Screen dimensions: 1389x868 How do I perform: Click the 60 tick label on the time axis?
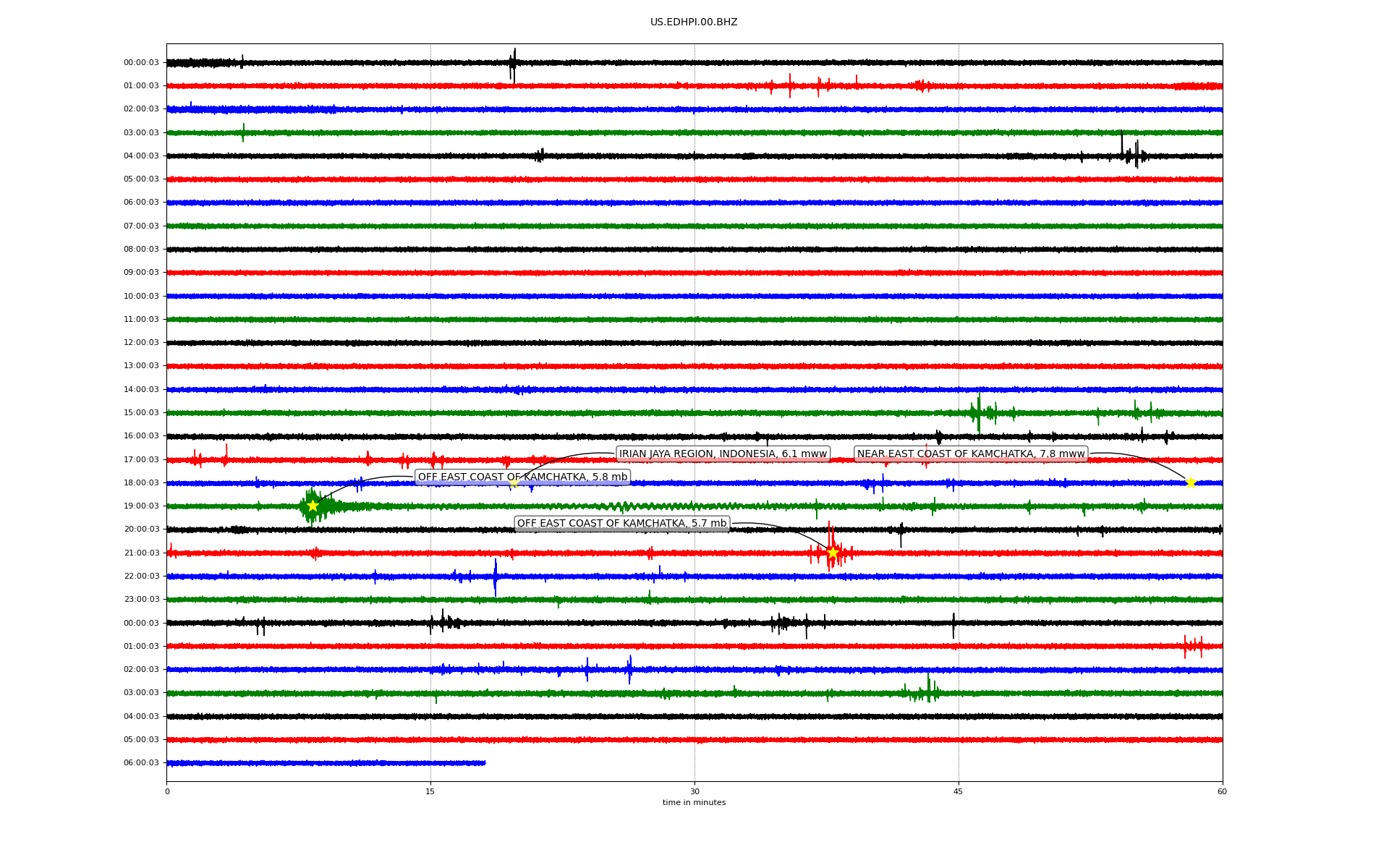click(1222, 791)
